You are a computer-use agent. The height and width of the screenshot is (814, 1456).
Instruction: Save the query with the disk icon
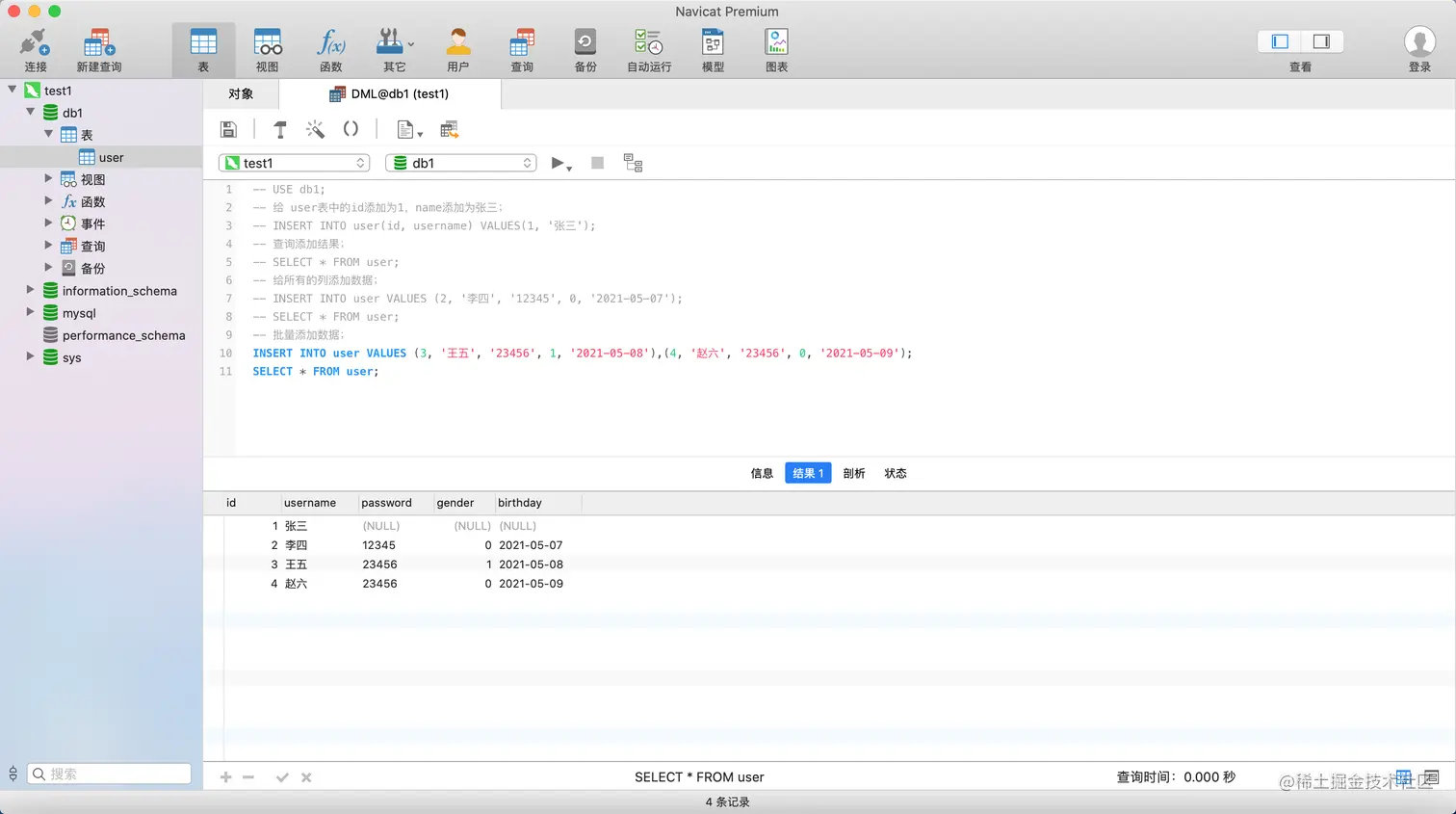click(229, 129)
